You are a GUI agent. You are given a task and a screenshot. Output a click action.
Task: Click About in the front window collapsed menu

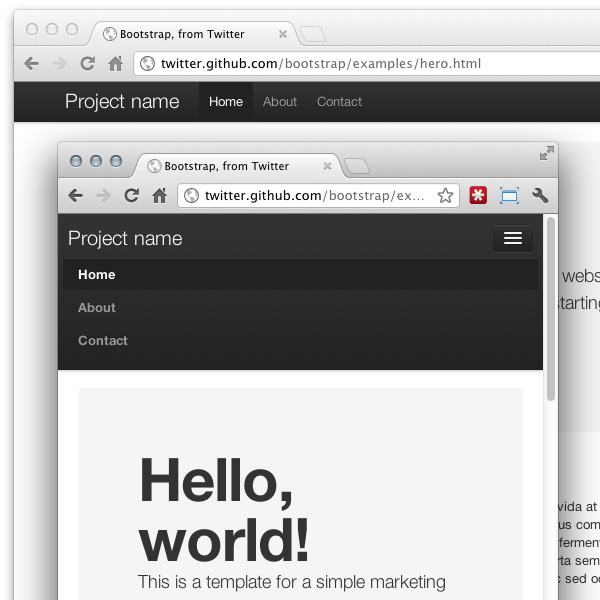point(300,307)
